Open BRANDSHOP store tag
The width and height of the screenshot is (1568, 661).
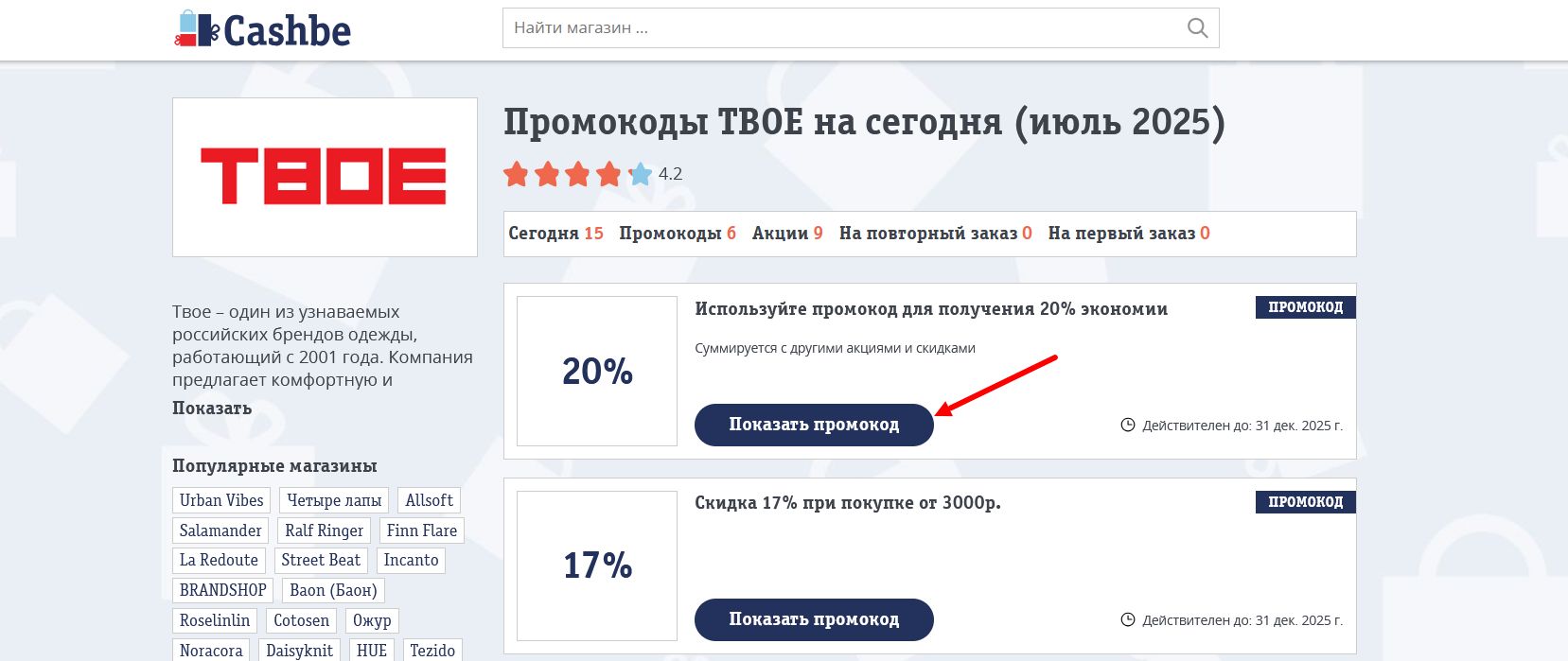pos(223,590)
